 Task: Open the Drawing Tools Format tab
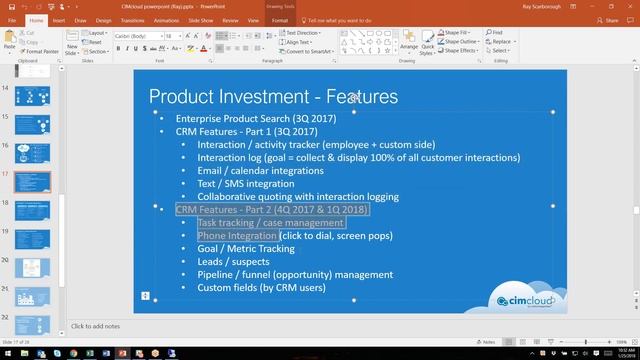coord(280,20)
